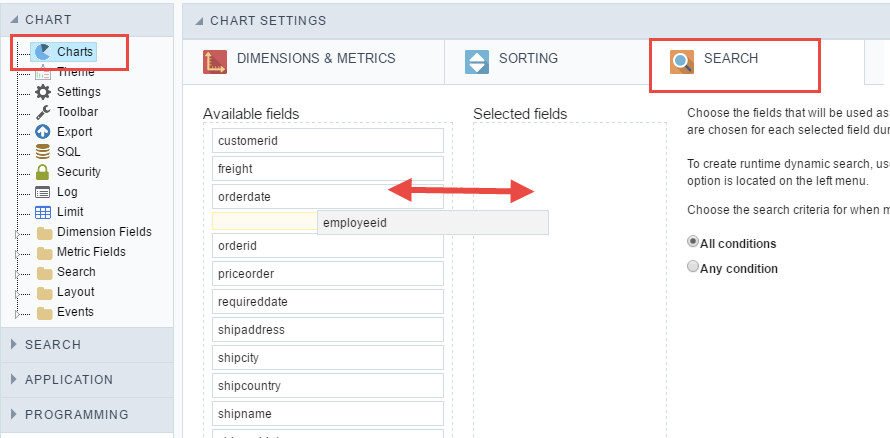
Task: Open the Dimension Fields folder
Action: coord(104,232)
